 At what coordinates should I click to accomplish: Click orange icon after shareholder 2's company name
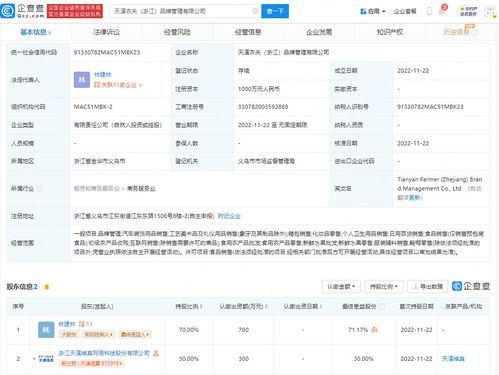point(156,354)
